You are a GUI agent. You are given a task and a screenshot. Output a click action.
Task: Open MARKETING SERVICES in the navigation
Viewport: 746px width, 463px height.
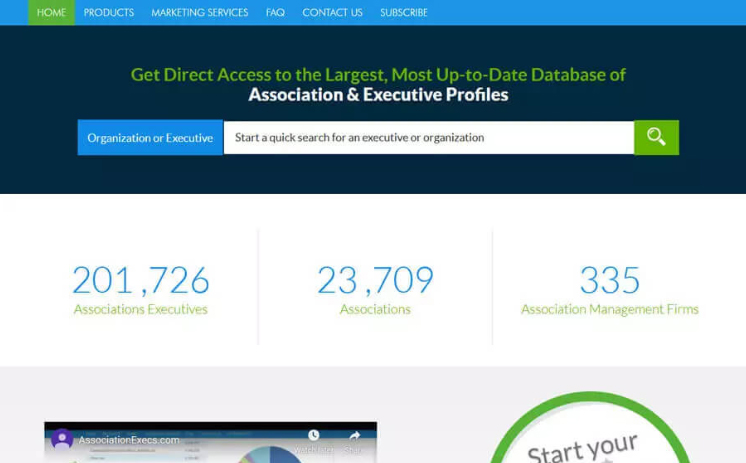[x=200, y=12]
